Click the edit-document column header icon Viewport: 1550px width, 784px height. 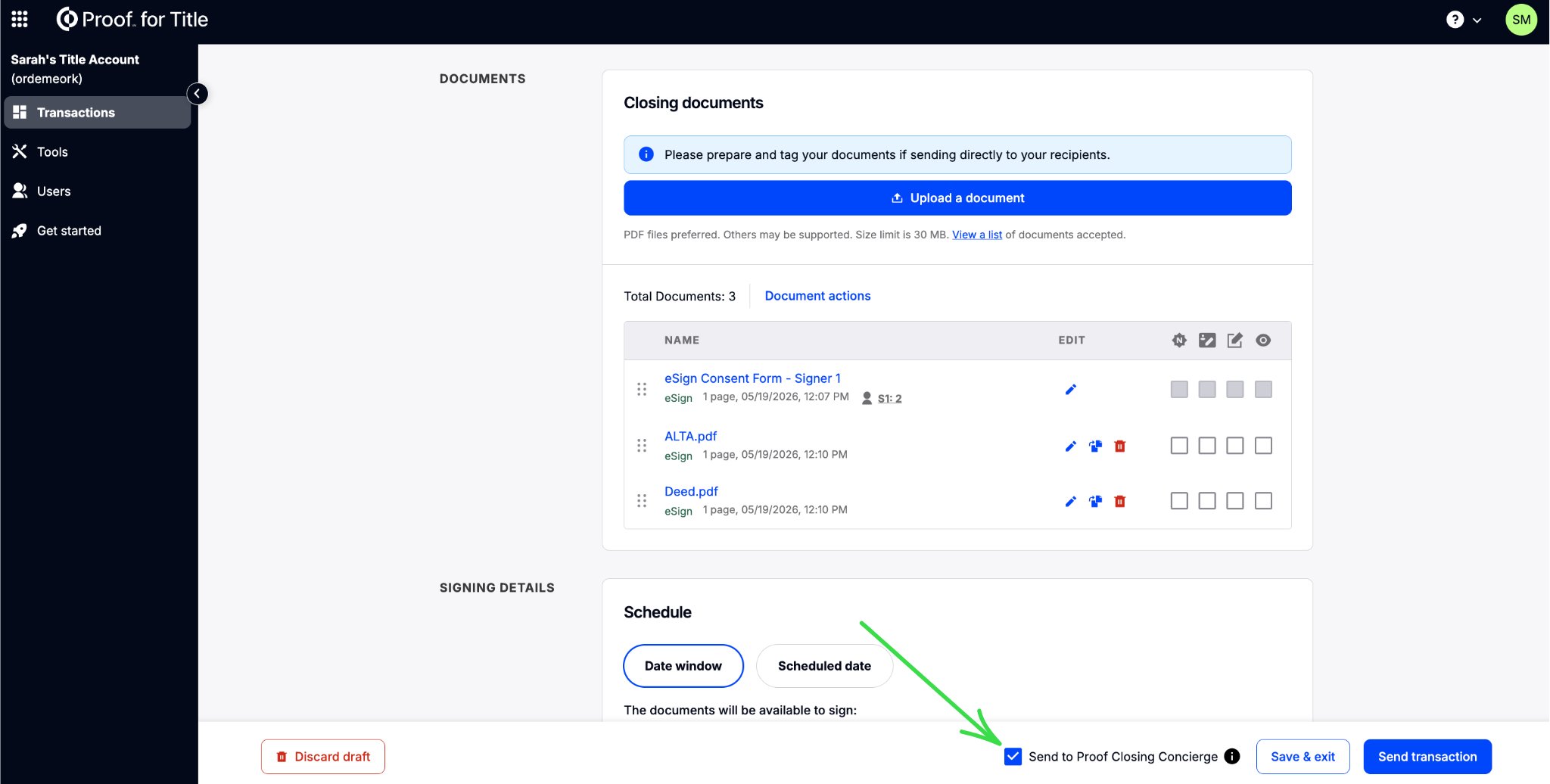(x=1235, y=341)
